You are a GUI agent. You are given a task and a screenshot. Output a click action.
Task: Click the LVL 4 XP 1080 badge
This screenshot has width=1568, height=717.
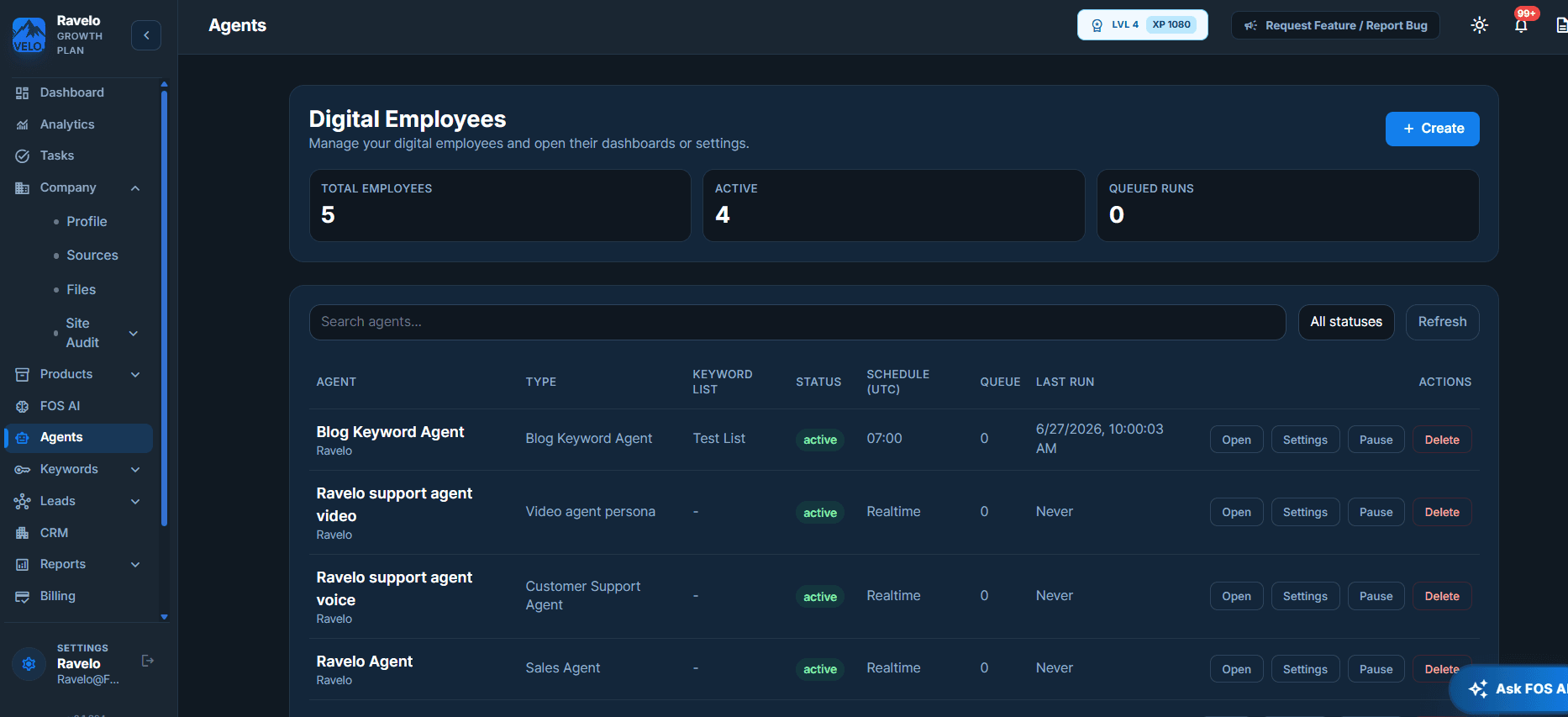pyautogui.click(x=1143, y=25)
